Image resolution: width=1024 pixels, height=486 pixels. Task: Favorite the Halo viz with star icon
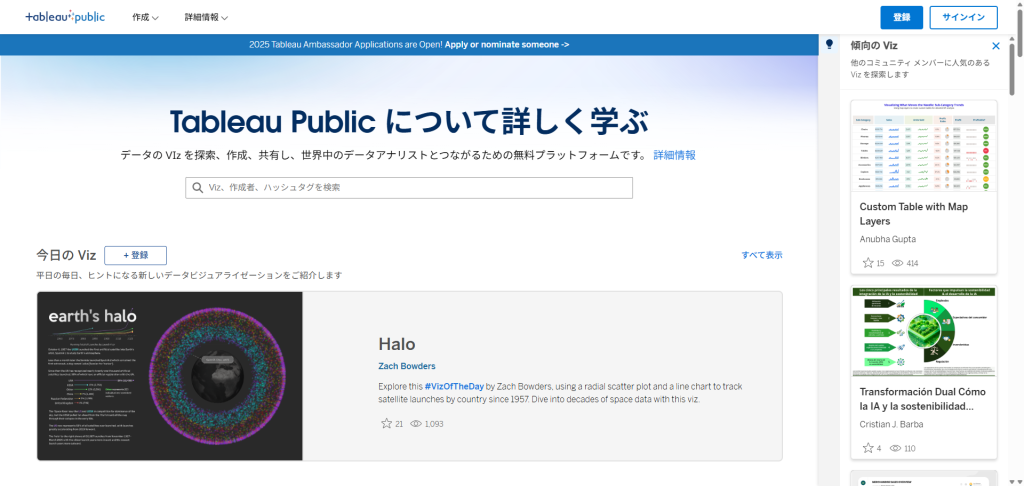[x=386, y=424]
